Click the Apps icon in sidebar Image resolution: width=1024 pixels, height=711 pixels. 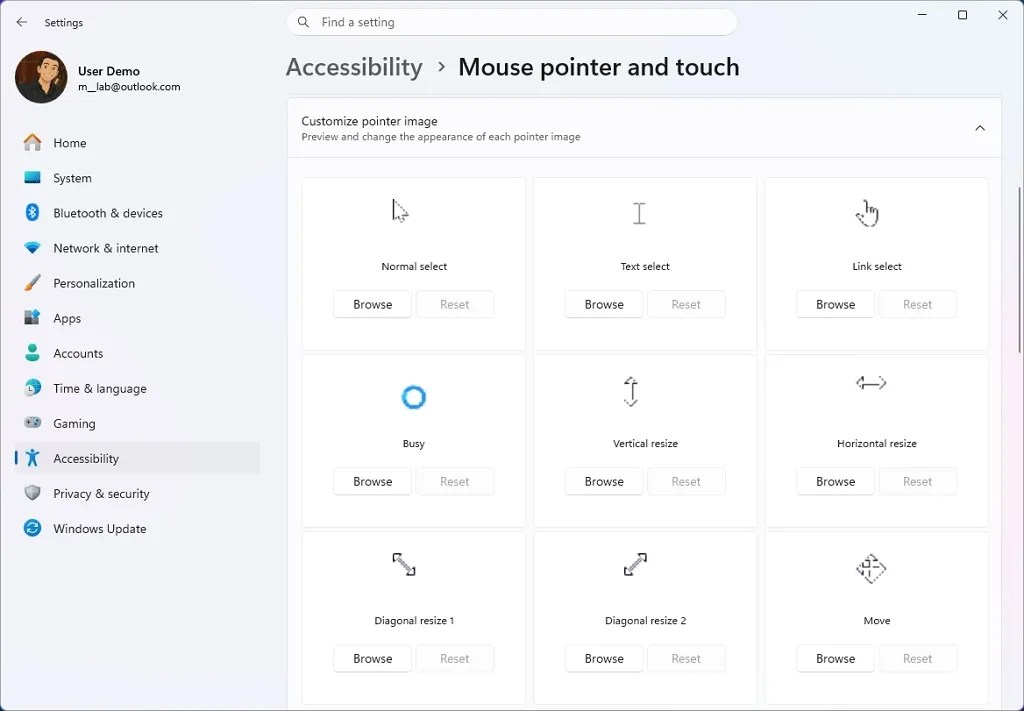pos(32,318)
